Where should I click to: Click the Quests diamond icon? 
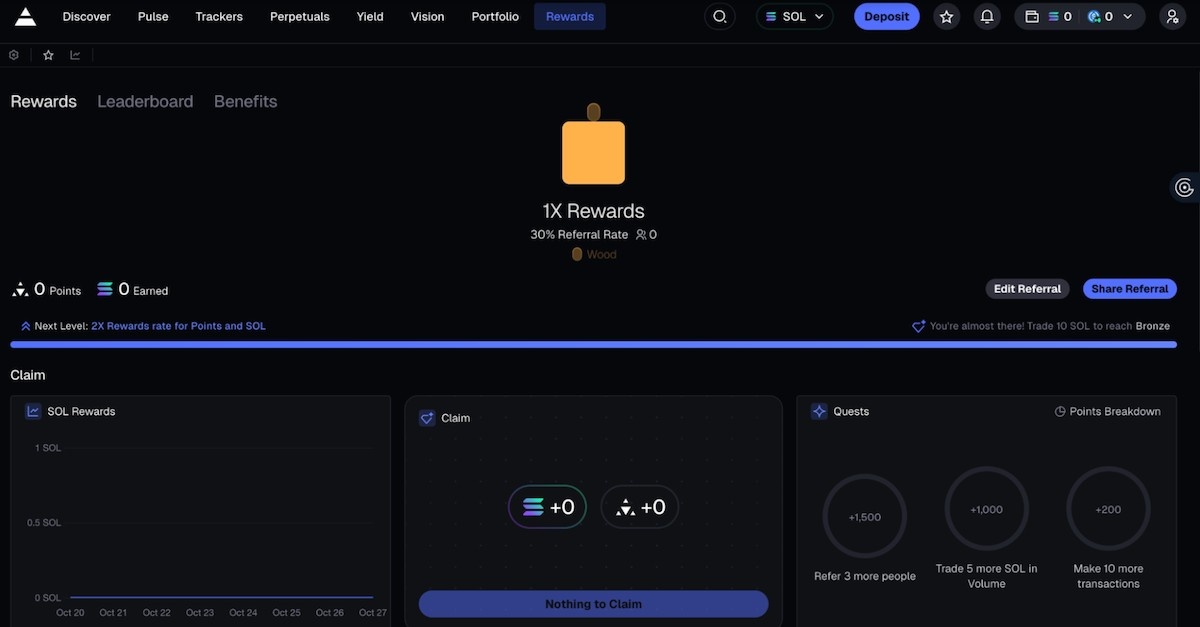coord(820,411)
